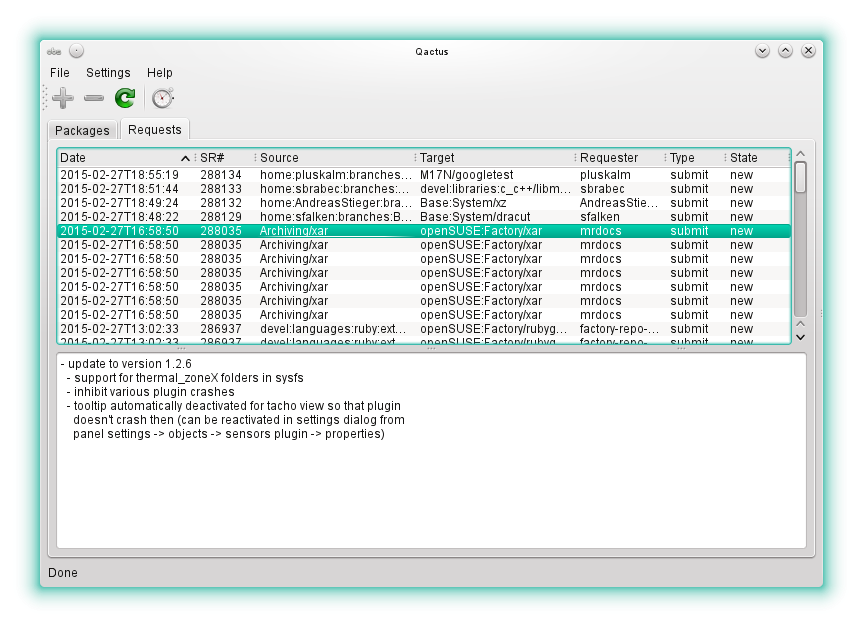Sort by the Target column header
The image size is (863, 627).
495,158
